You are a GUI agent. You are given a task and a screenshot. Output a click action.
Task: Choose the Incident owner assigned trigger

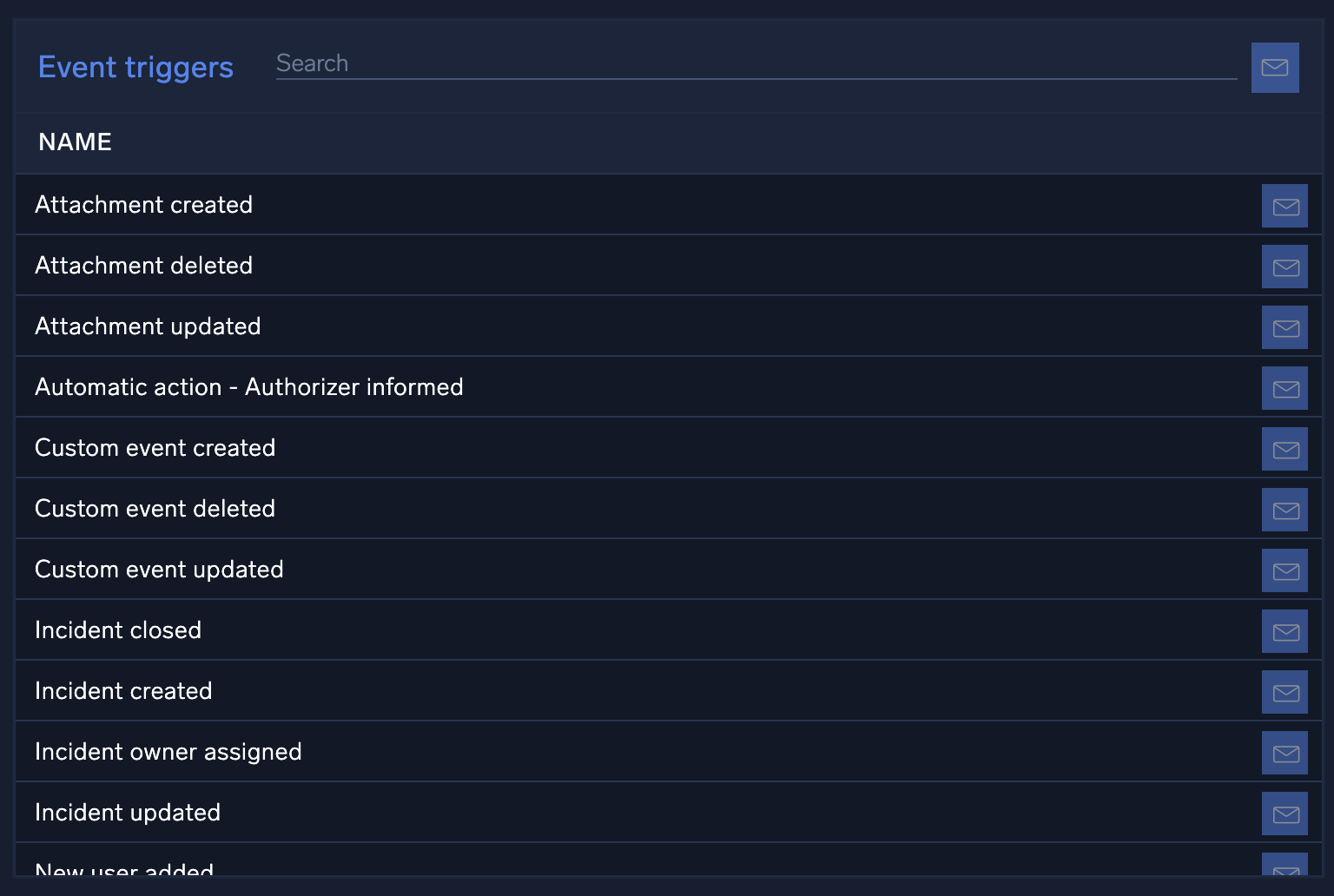pyautogui.click(x=168, y=752)
